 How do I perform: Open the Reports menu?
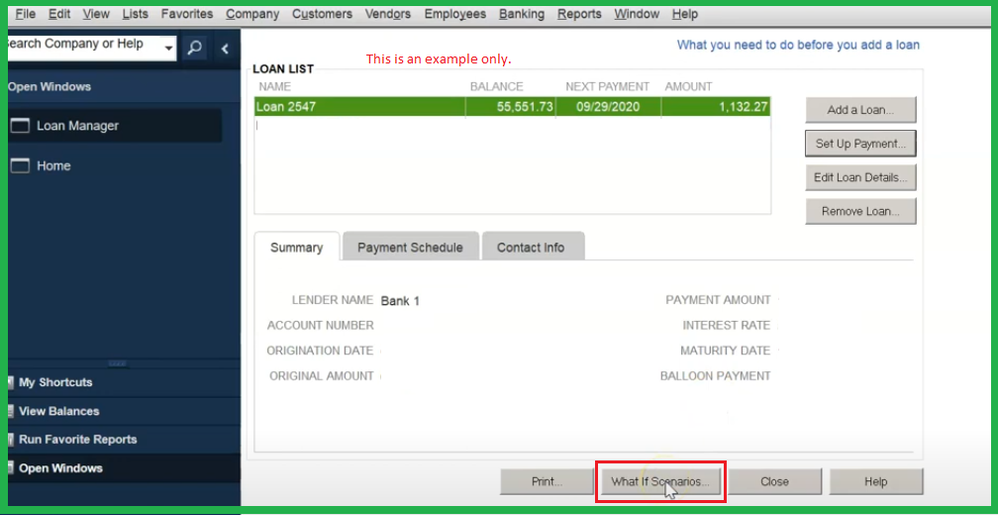(x=579, y=13)
